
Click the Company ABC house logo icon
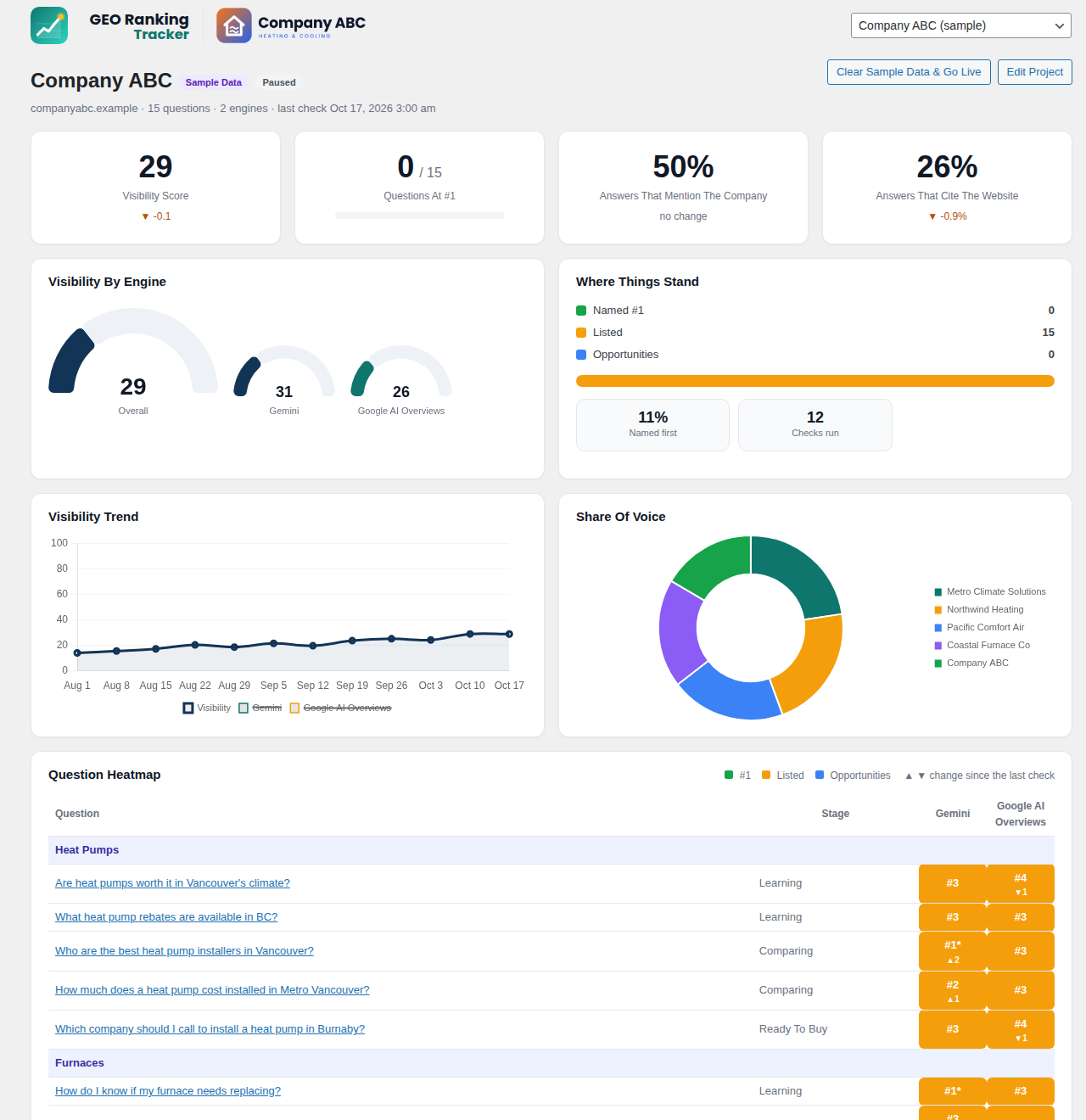click(234, 25)
